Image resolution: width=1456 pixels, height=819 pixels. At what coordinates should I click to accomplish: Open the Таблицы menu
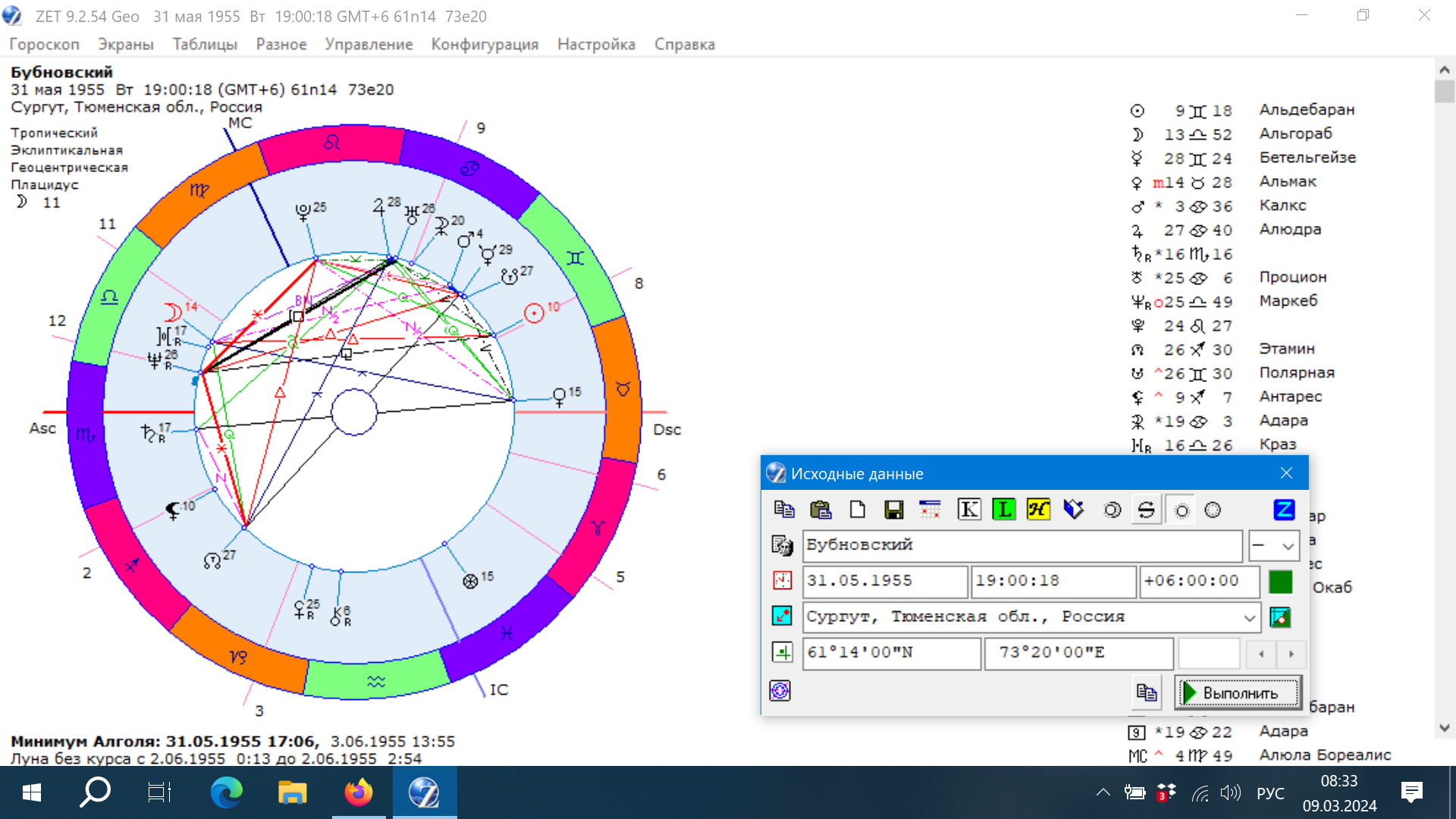point(205,44)
